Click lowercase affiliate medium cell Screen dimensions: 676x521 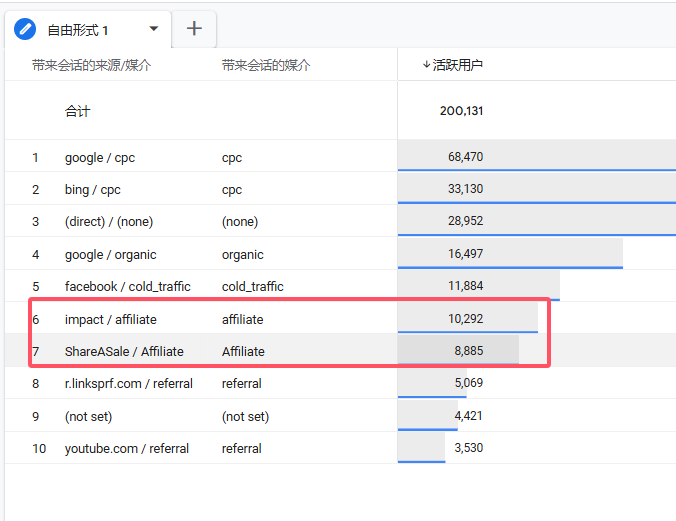[243, 320]
